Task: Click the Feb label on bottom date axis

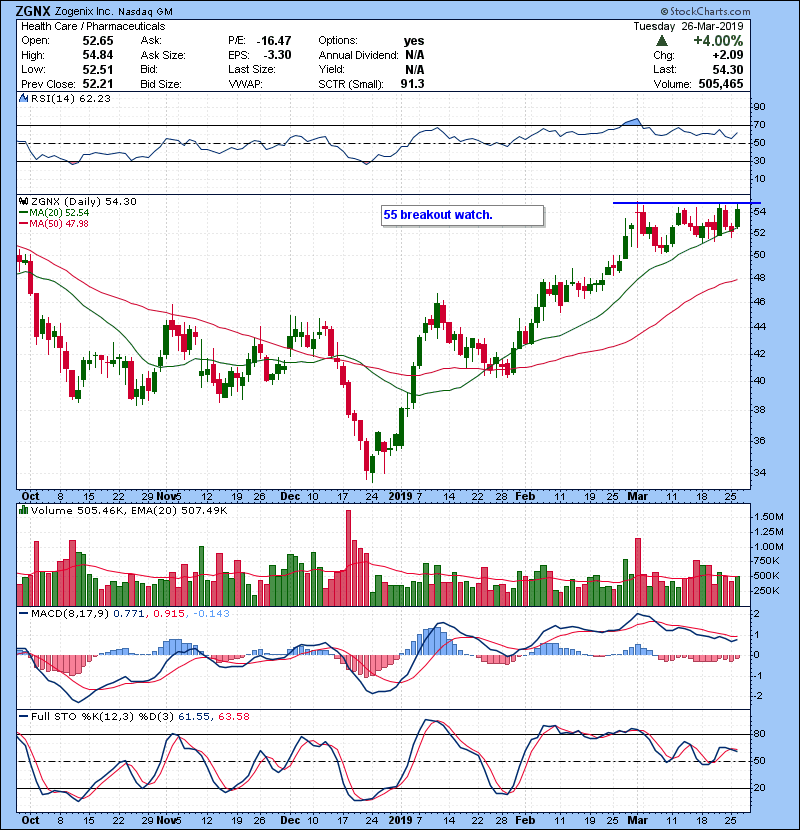Action: [525, 820]
